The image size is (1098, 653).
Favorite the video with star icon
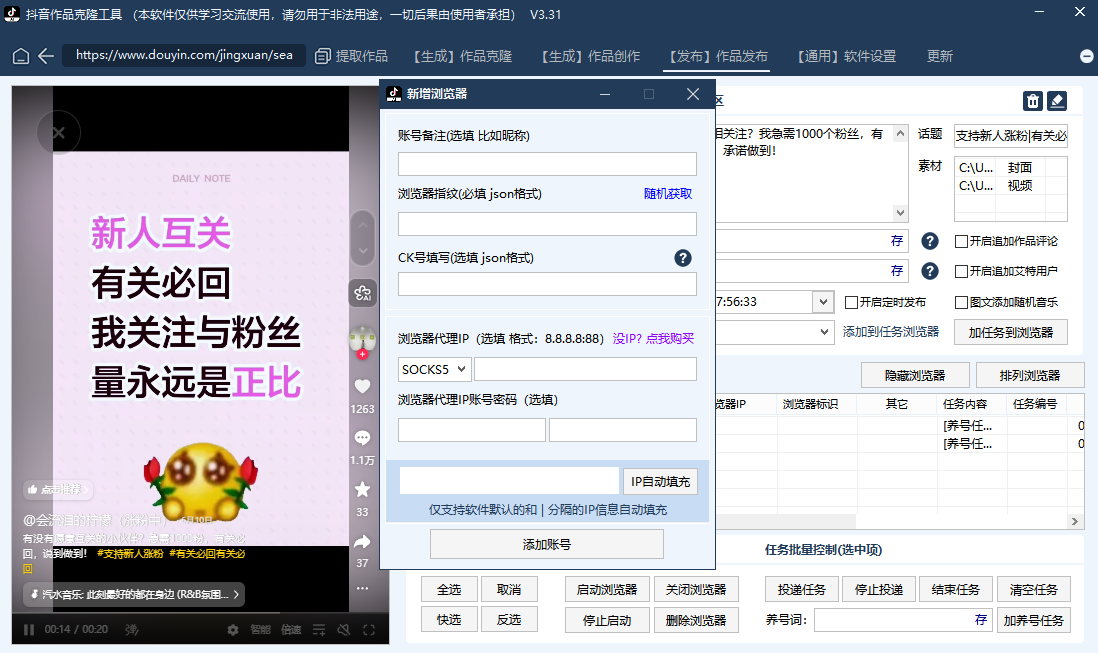[362, 489]
